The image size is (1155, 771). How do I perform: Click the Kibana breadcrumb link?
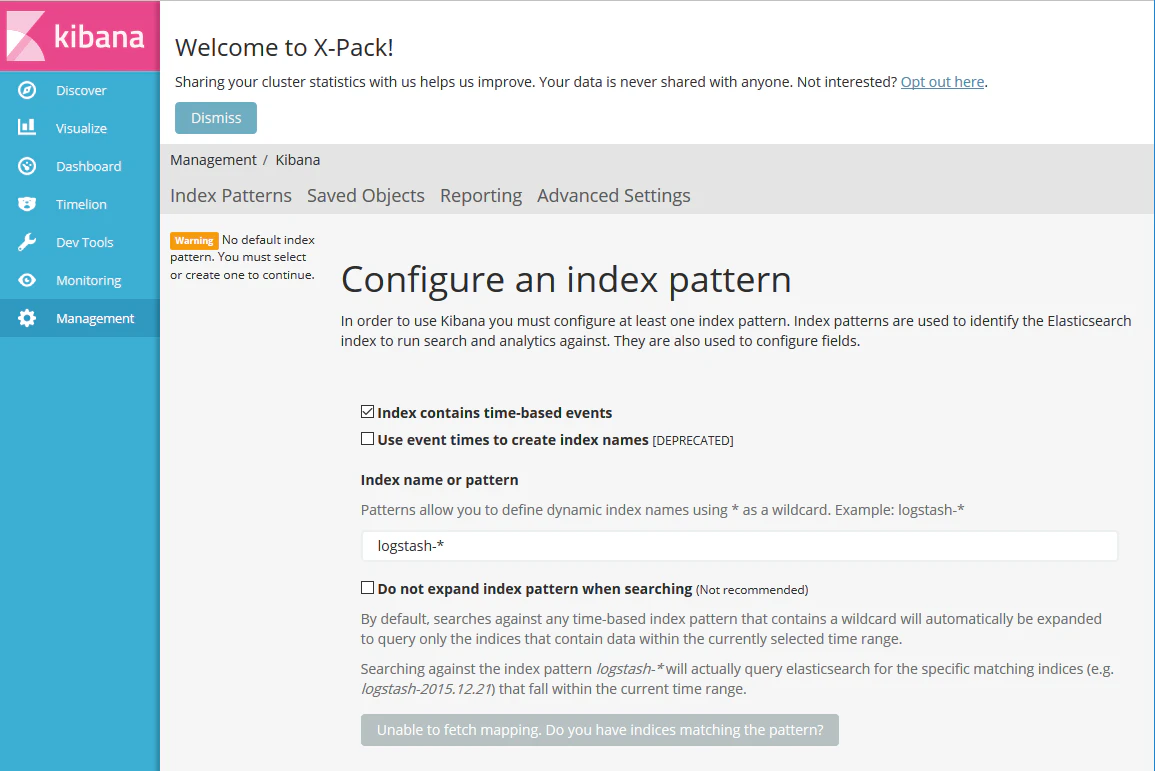click(298, 160)
